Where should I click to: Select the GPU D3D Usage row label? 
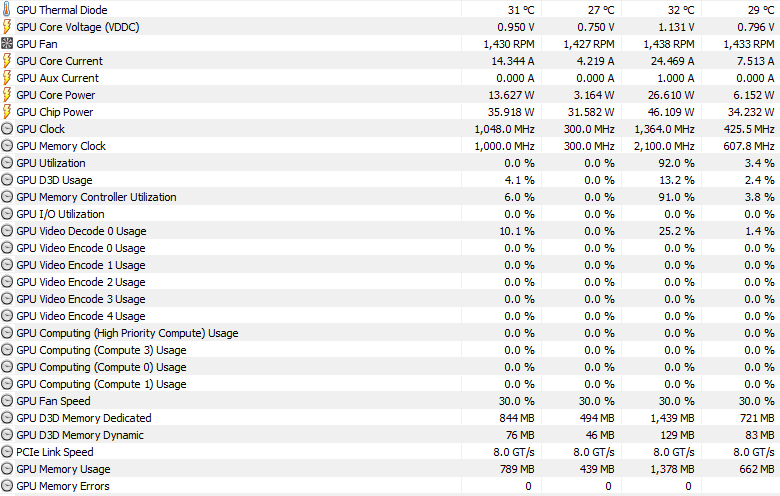54,180
